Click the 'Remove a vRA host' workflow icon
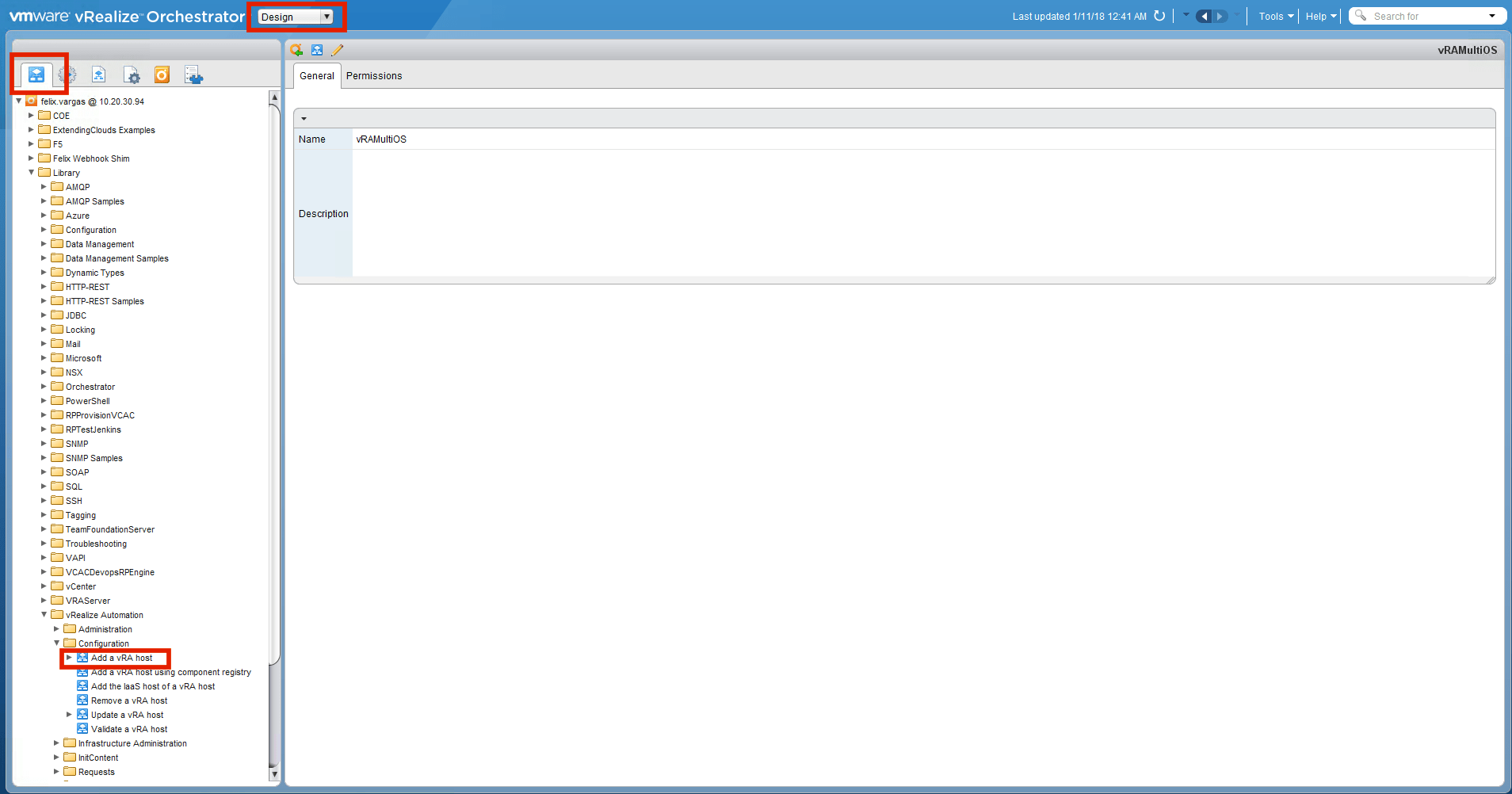The image size is (1512, 794). point(82,700)
